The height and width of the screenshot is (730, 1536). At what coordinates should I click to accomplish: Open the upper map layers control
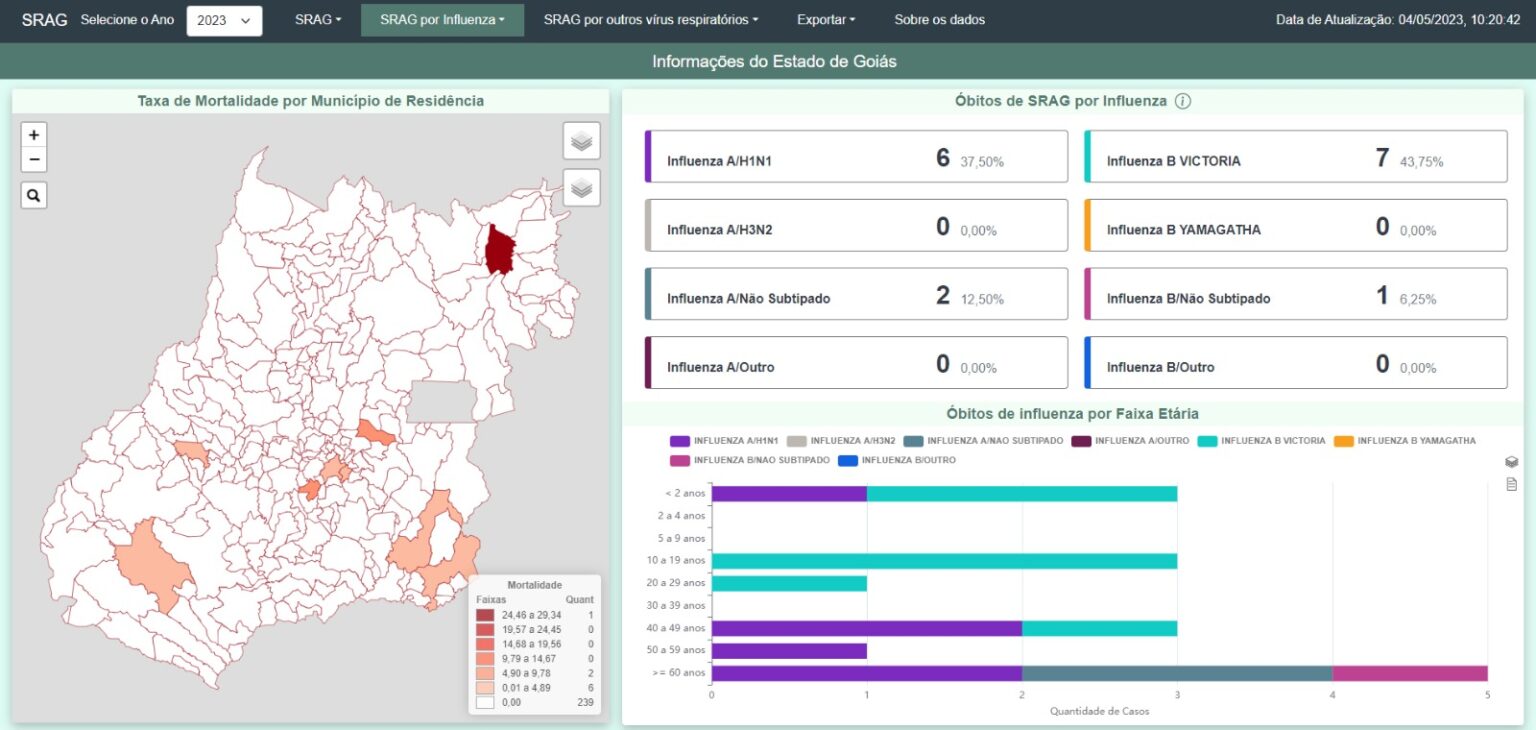582,141
